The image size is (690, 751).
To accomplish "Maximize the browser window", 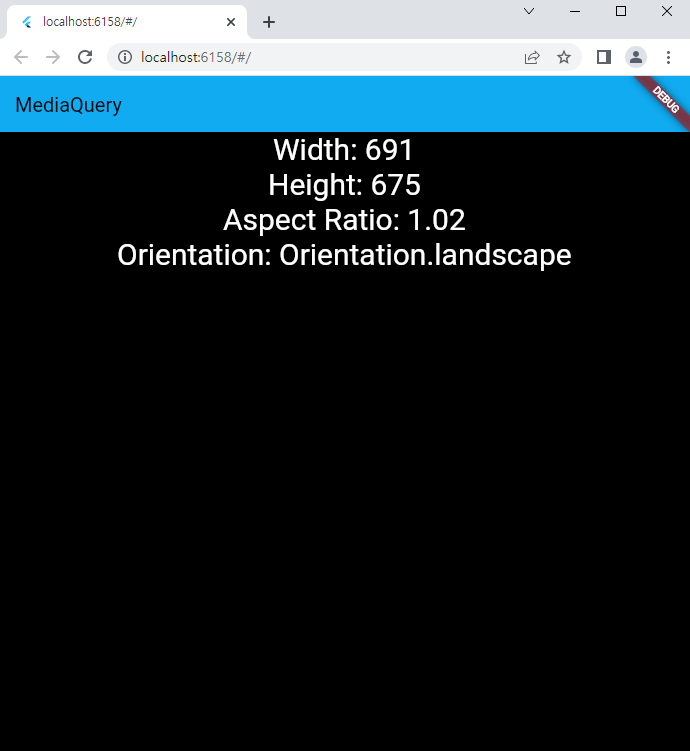I will (x=621, y=11).
